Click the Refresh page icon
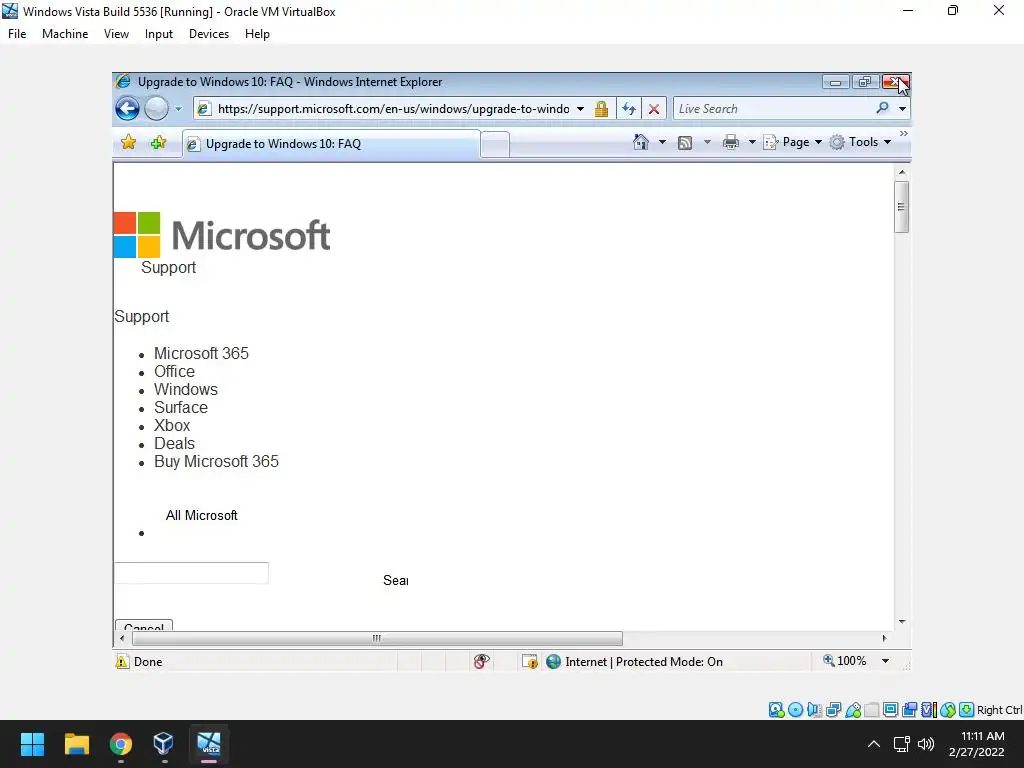The height and width of the screenshot is (768, 1024). click(x=629, y=109)
